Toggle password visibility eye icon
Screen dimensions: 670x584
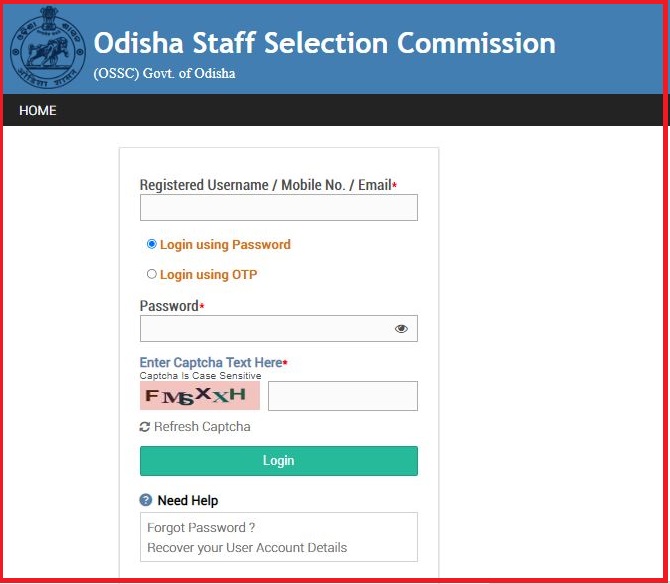(401, 329)
